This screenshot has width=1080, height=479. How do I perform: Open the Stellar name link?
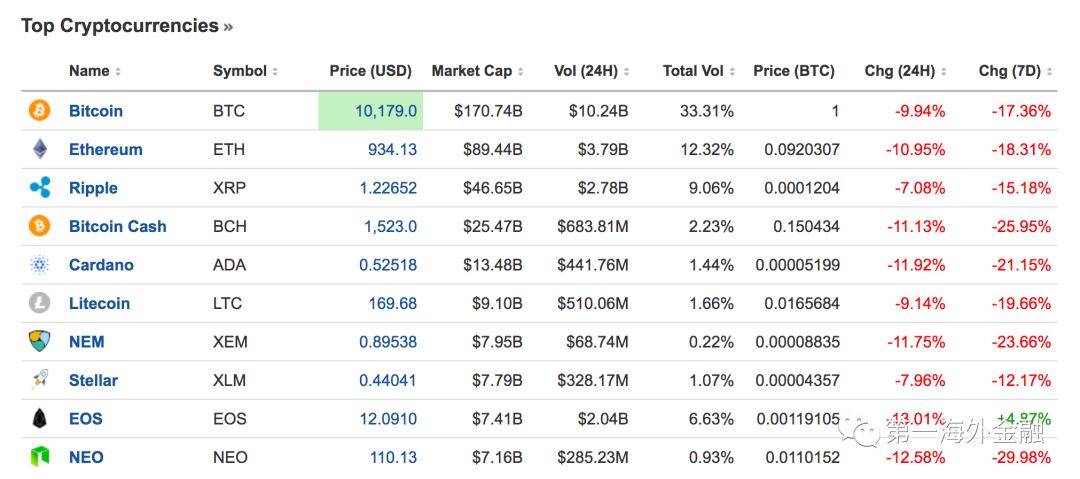pyautogui.click(x=93, y=380)
